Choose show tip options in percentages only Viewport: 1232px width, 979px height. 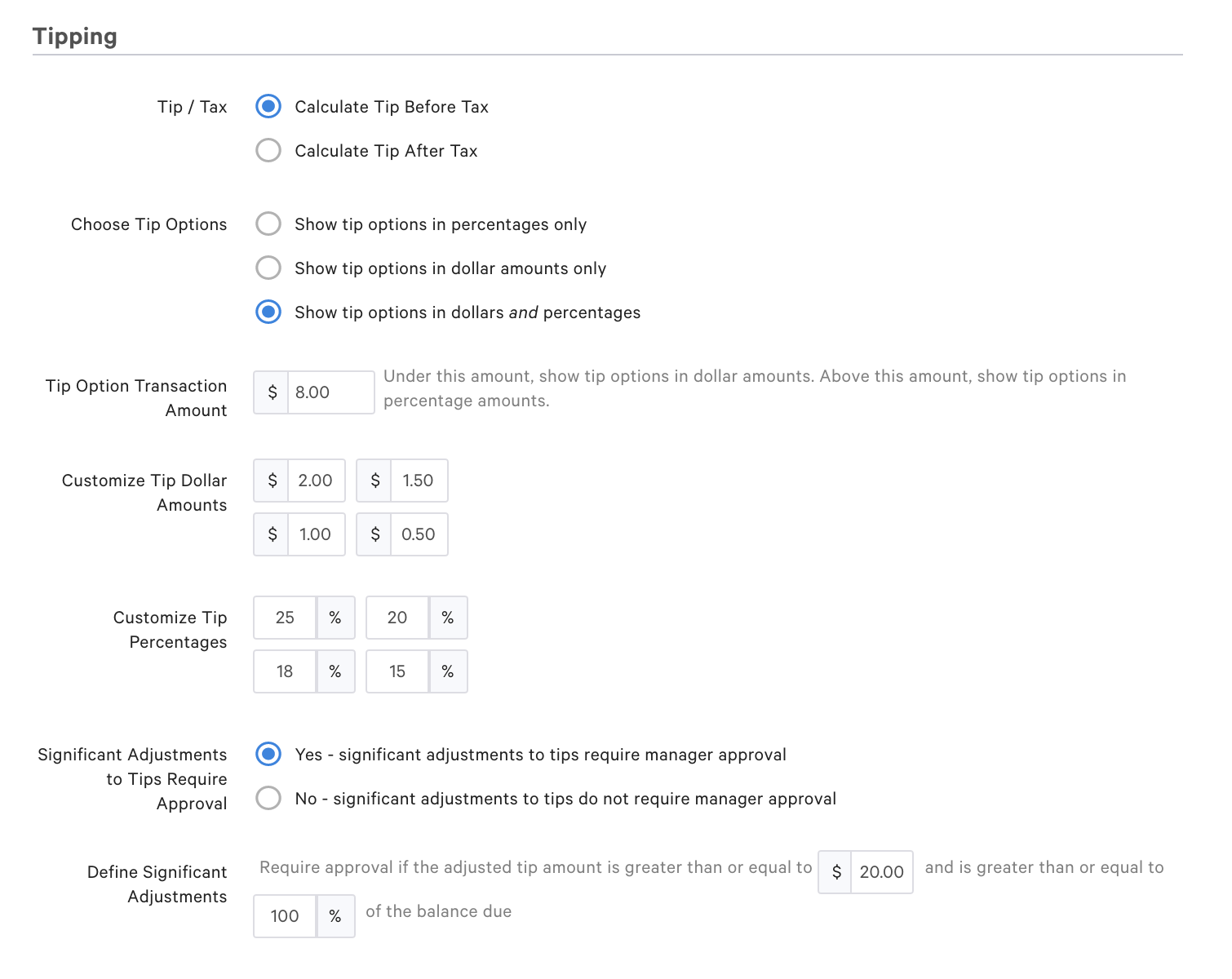tap(268, 224)
